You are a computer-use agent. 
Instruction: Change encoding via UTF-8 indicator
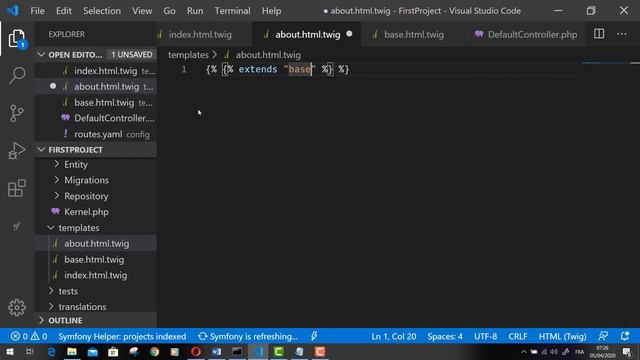(x=485, y=336)
